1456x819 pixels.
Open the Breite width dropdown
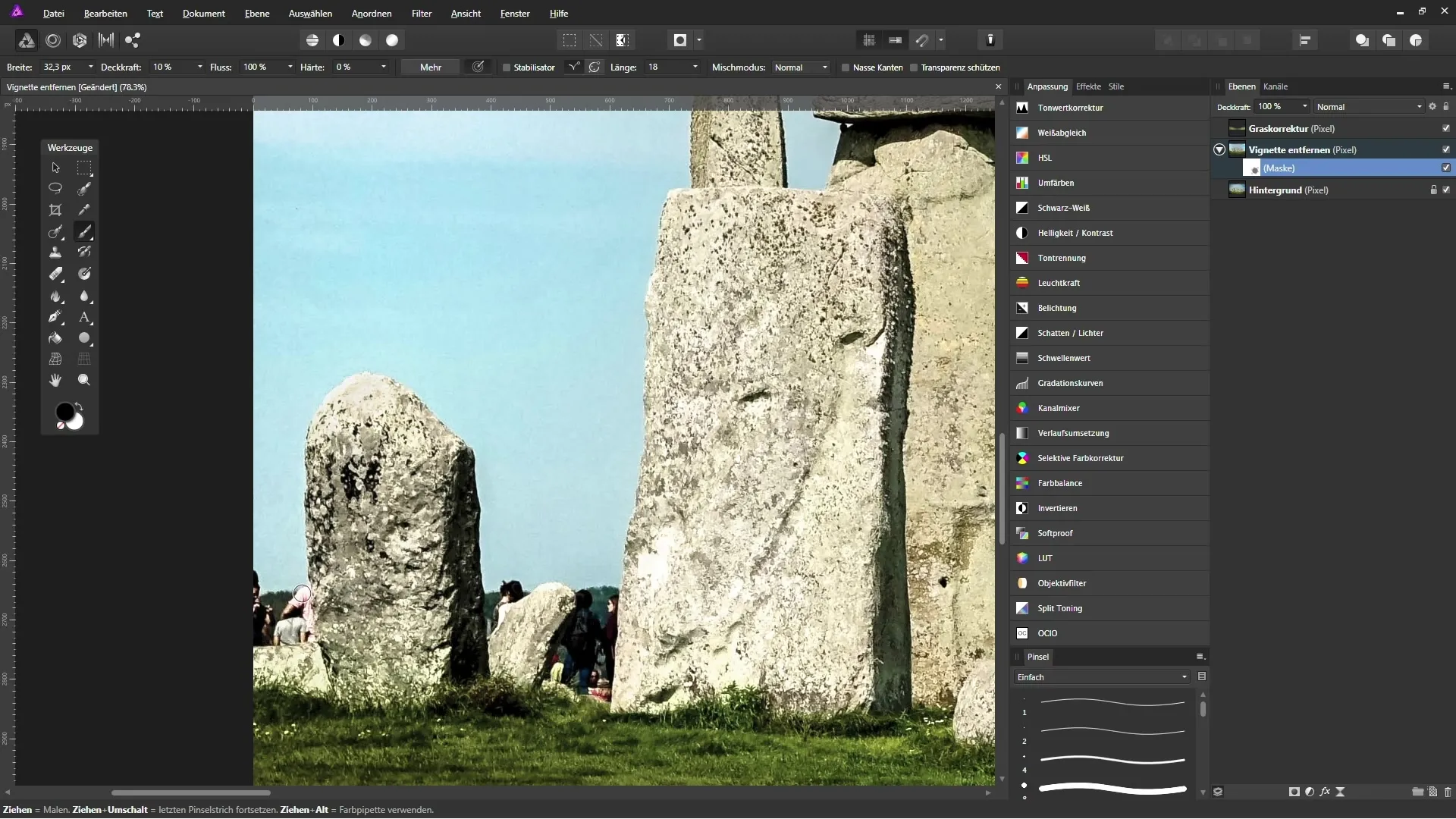tap(91, 67)
